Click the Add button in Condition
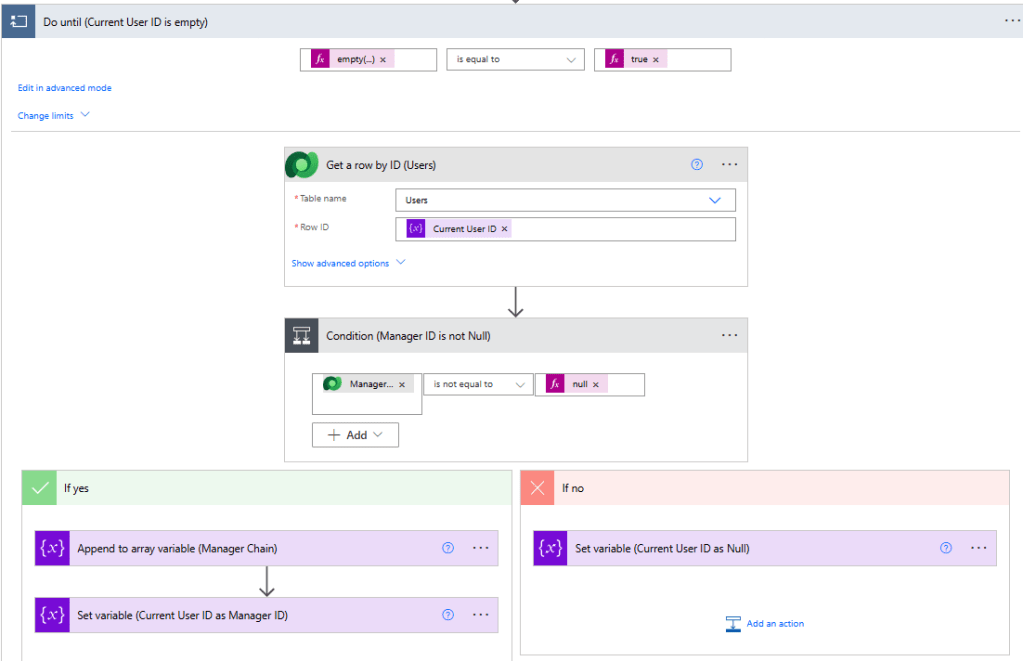1023x661 pixels. pos(356,435)
